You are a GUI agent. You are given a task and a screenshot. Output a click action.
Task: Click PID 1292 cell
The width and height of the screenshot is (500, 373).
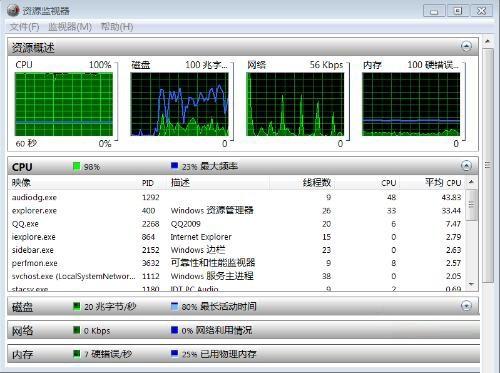(151, 197)
